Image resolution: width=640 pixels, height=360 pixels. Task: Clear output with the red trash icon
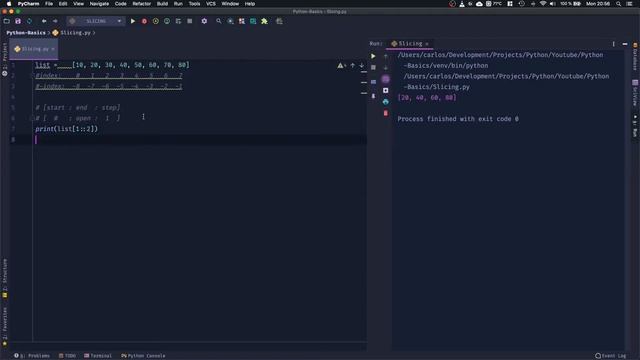coord(386,113)
